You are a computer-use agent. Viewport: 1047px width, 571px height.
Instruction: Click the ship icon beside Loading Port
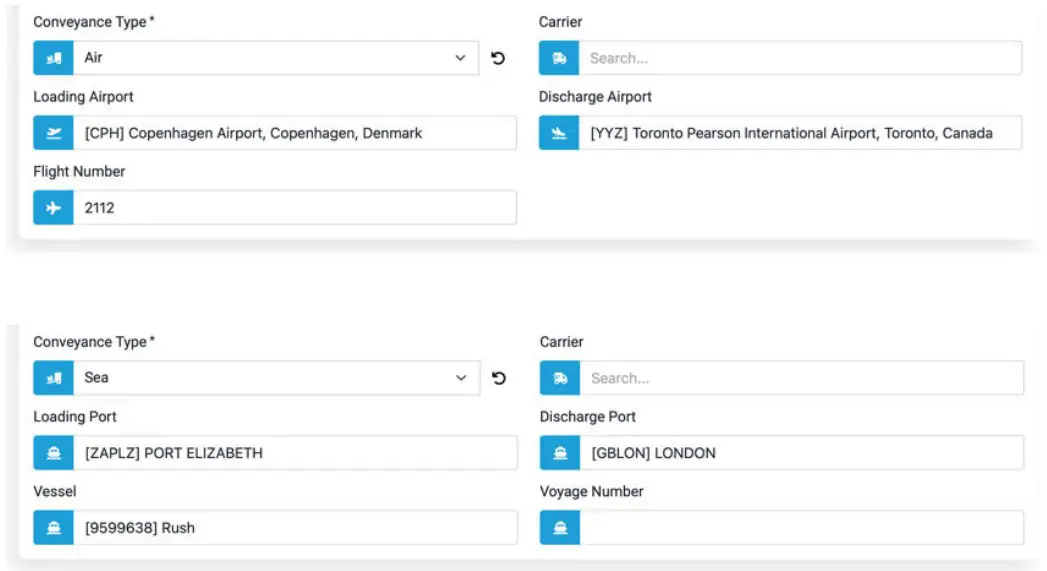(54, 453)
